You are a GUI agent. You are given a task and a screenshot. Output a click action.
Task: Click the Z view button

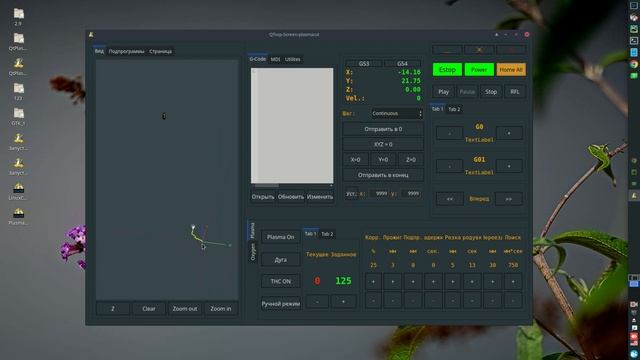pyautogui.click(x=113, y=309)
